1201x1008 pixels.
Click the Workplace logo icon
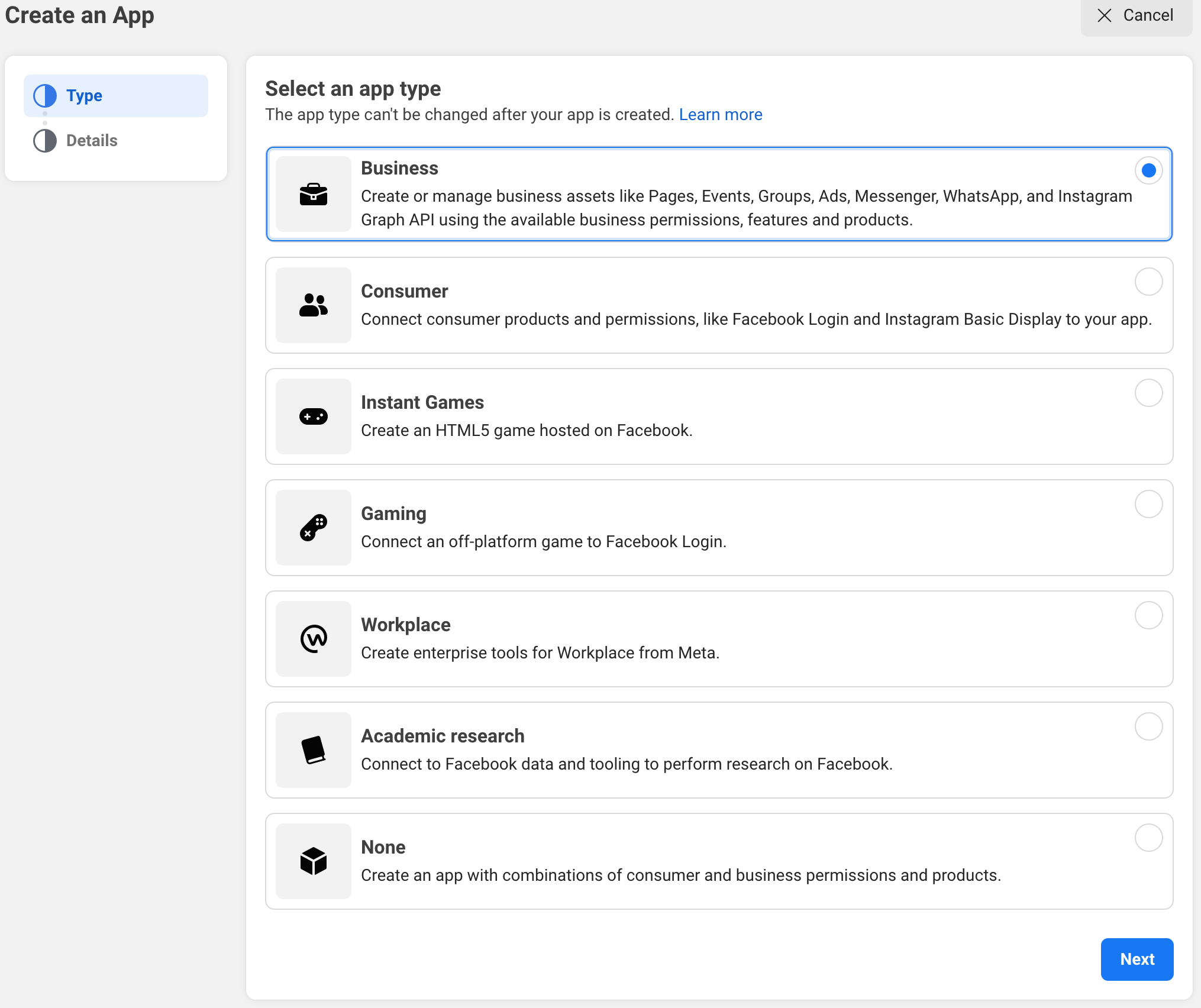[x=314, y=639]
